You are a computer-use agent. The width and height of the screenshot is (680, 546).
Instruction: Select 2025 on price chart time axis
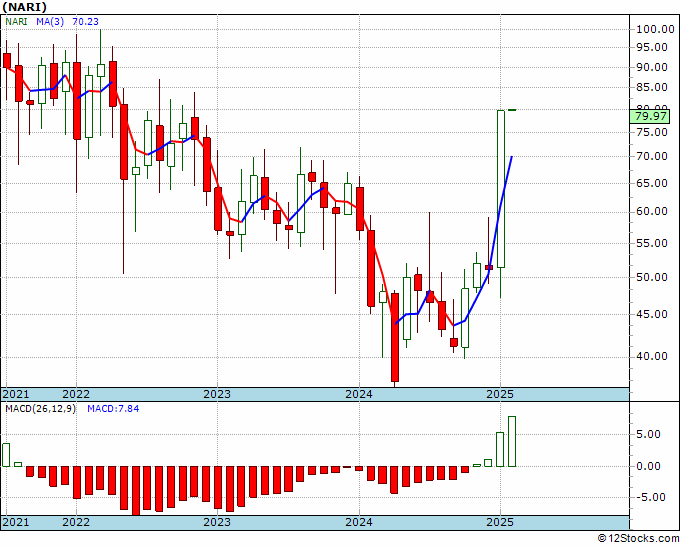500,394
